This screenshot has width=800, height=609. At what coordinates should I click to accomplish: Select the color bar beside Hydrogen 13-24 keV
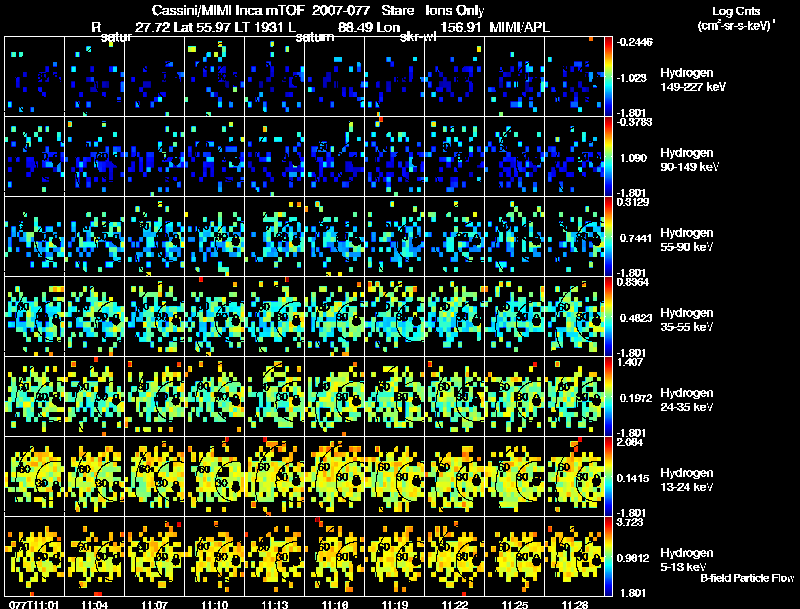point(608,476)
